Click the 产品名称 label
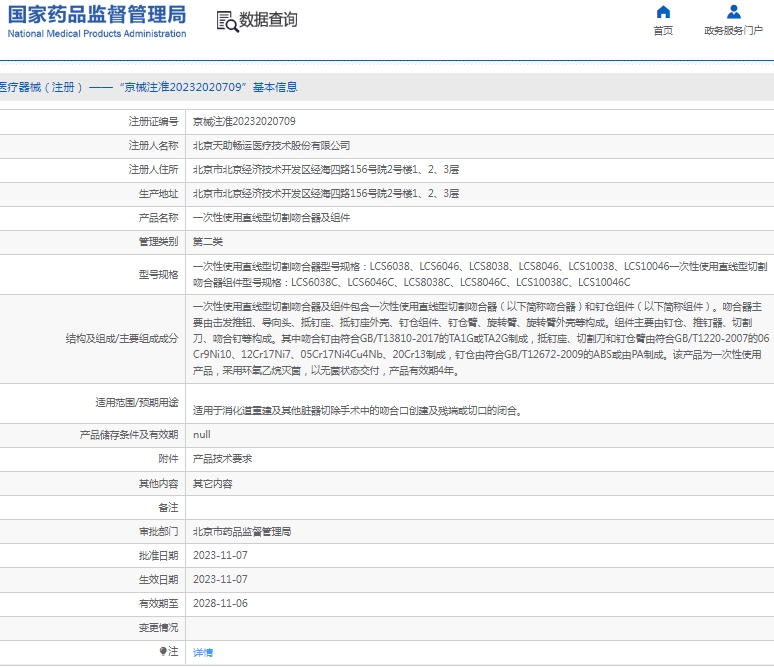Viewport: 774px width, 667px height. (158, 218)
